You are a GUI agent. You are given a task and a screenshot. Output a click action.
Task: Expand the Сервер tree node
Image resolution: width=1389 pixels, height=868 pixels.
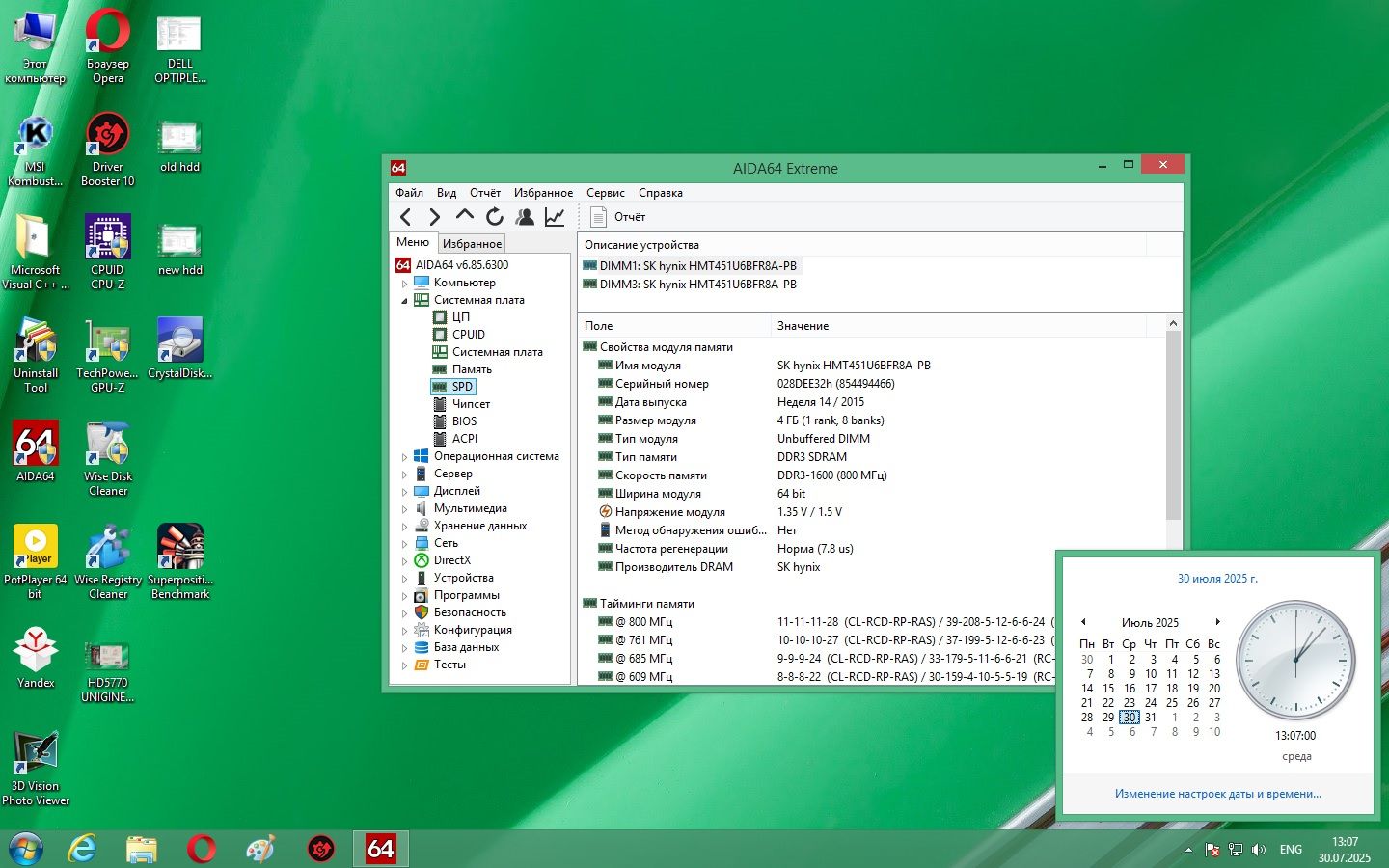[x=405, y=475]
